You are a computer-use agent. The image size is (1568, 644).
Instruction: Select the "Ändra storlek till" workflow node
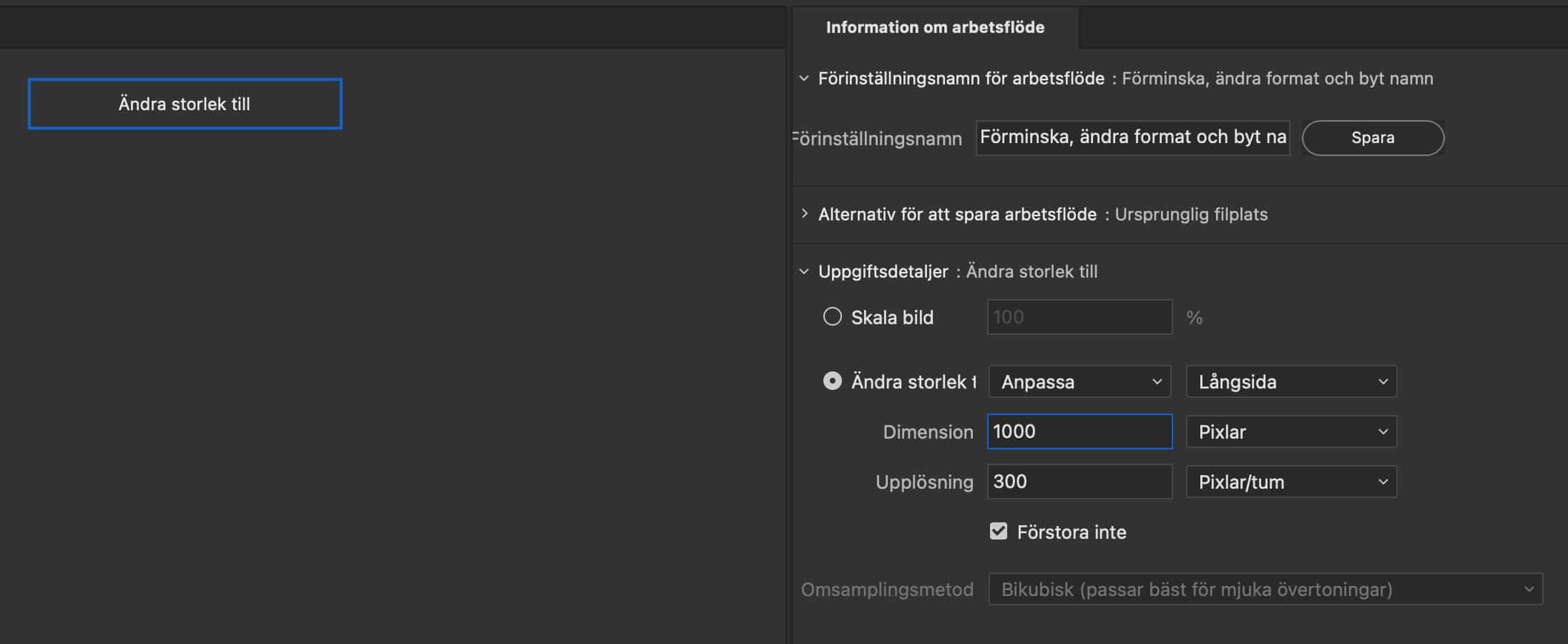pos(185,104)
